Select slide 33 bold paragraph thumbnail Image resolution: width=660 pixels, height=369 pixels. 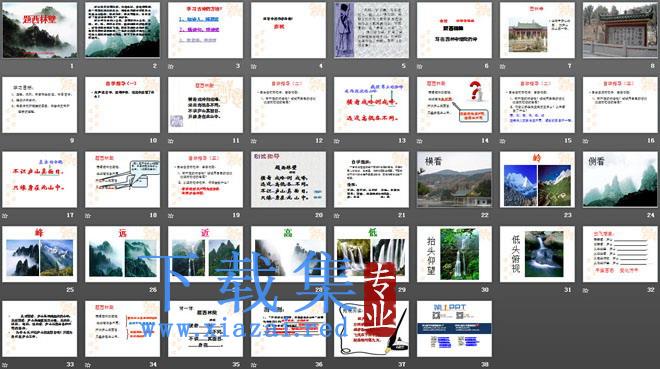click(40, 329)
